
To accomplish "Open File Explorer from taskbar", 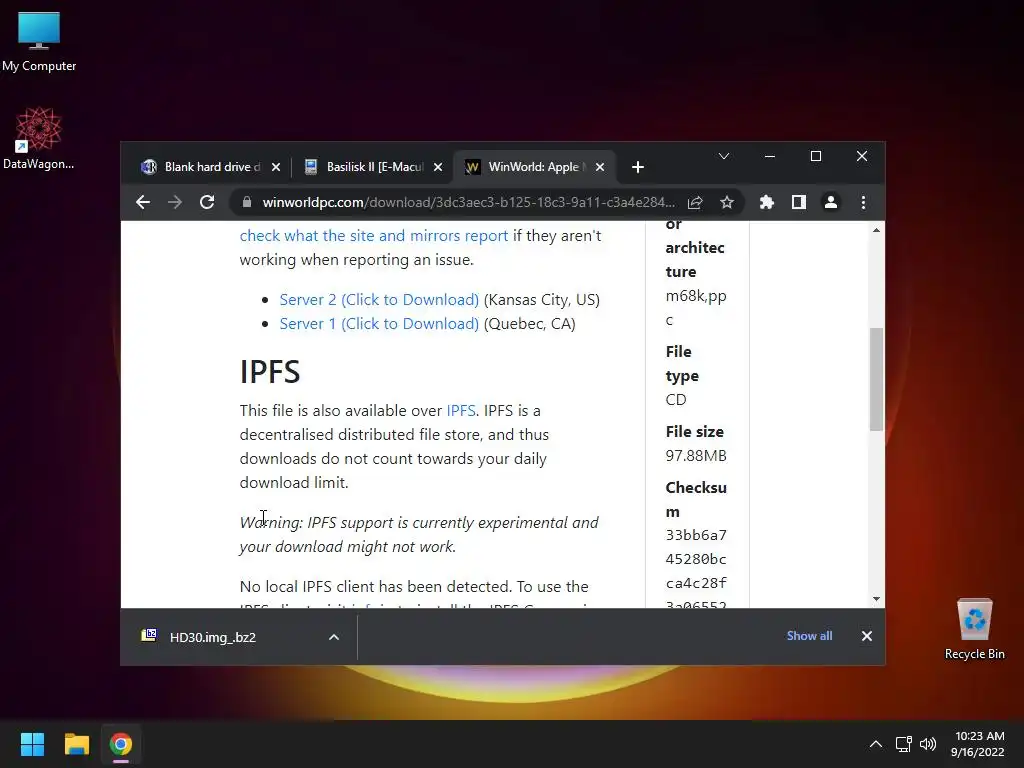I will (x=76, y=744).
